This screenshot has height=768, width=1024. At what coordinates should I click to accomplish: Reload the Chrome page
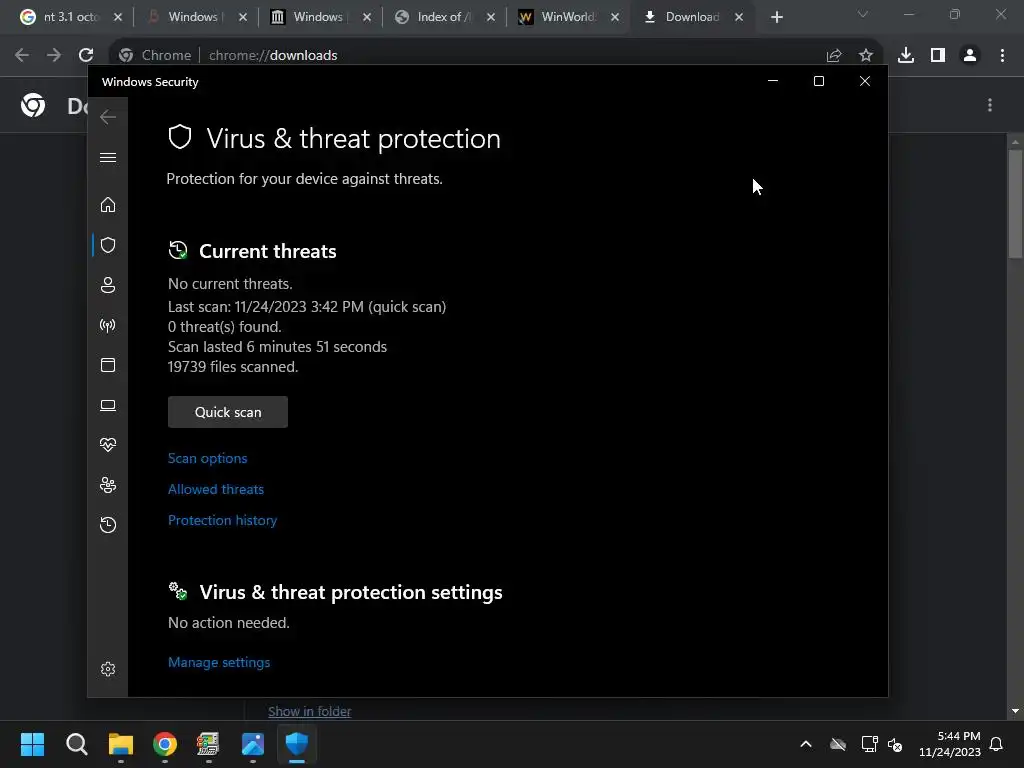[86, 55]
